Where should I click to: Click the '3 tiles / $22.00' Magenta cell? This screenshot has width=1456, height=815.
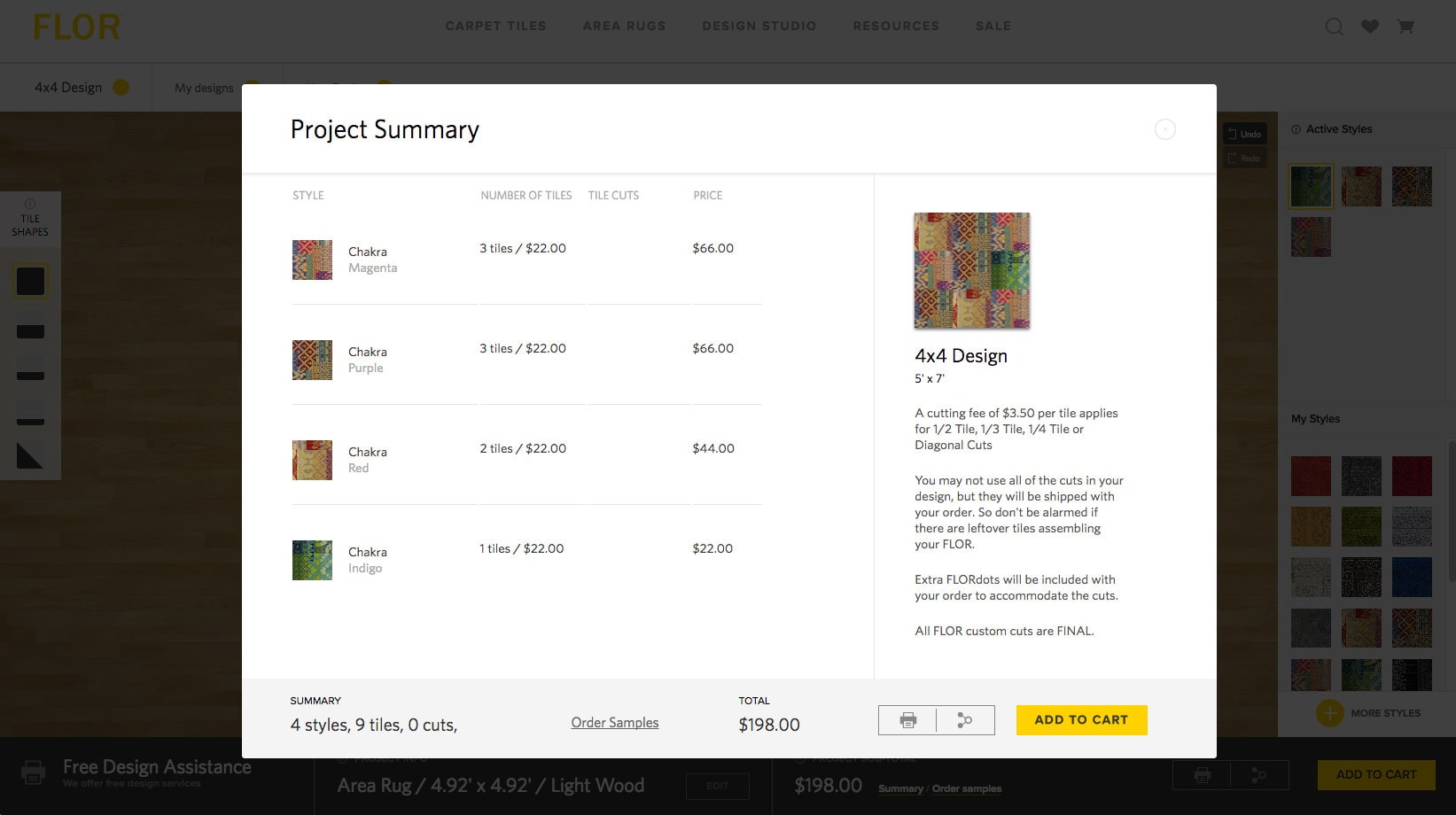tap(523, 248)
